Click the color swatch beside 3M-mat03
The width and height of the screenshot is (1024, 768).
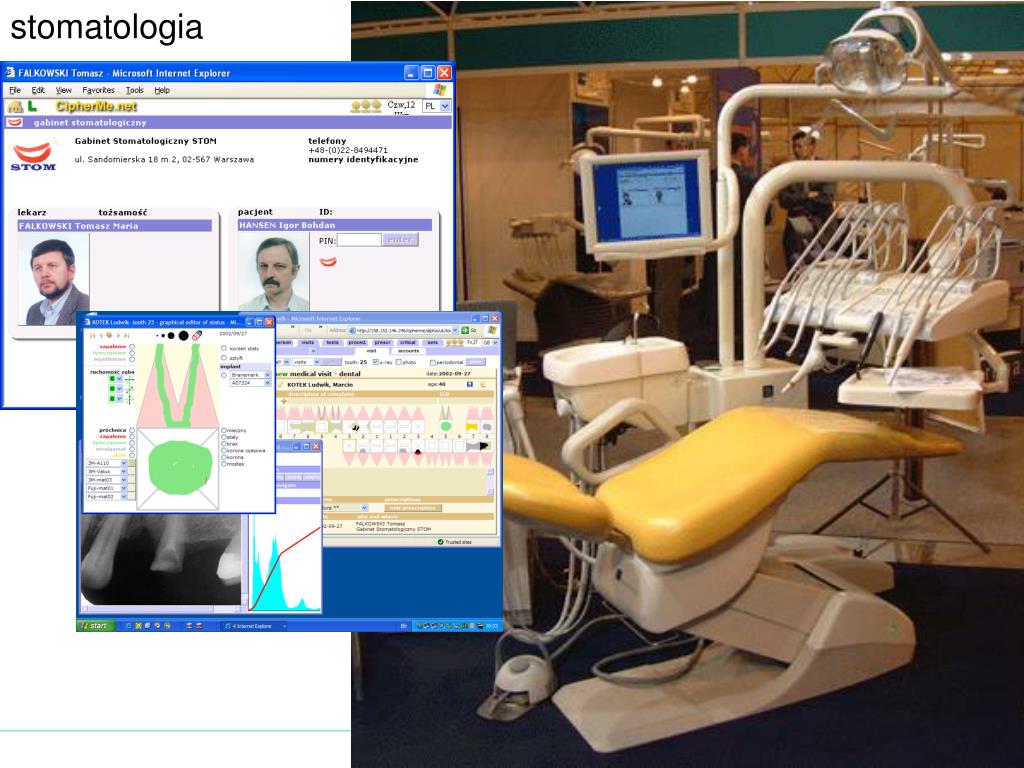point(132,480)
